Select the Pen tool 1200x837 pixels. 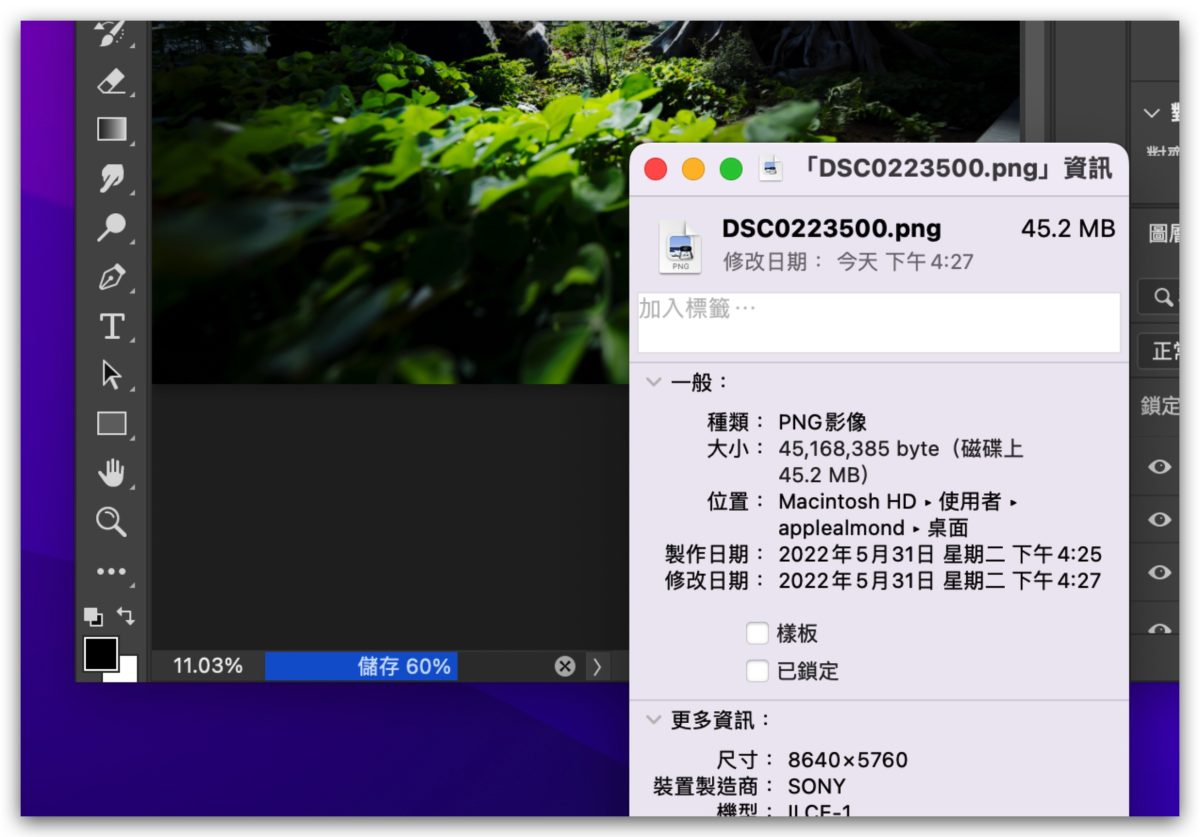[111, 277]
